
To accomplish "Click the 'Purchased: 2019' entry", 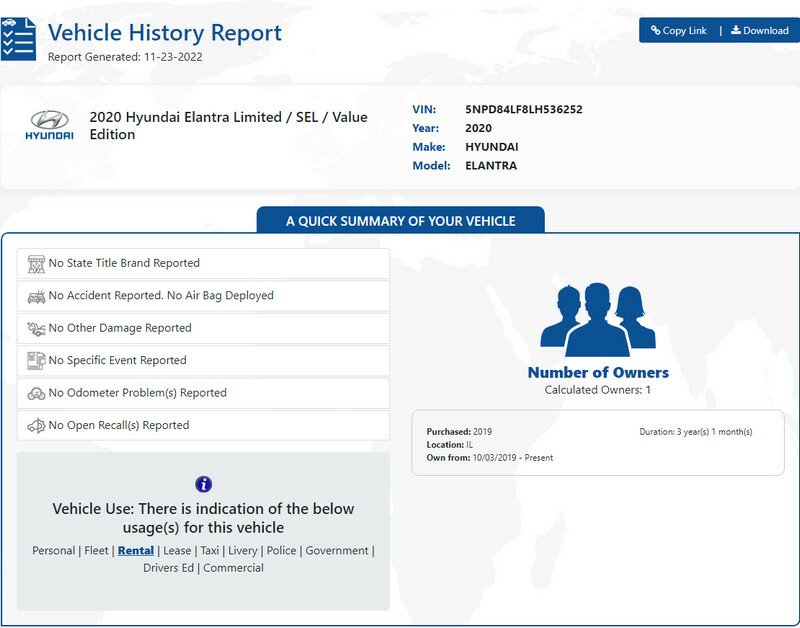I will pos(459,432).
